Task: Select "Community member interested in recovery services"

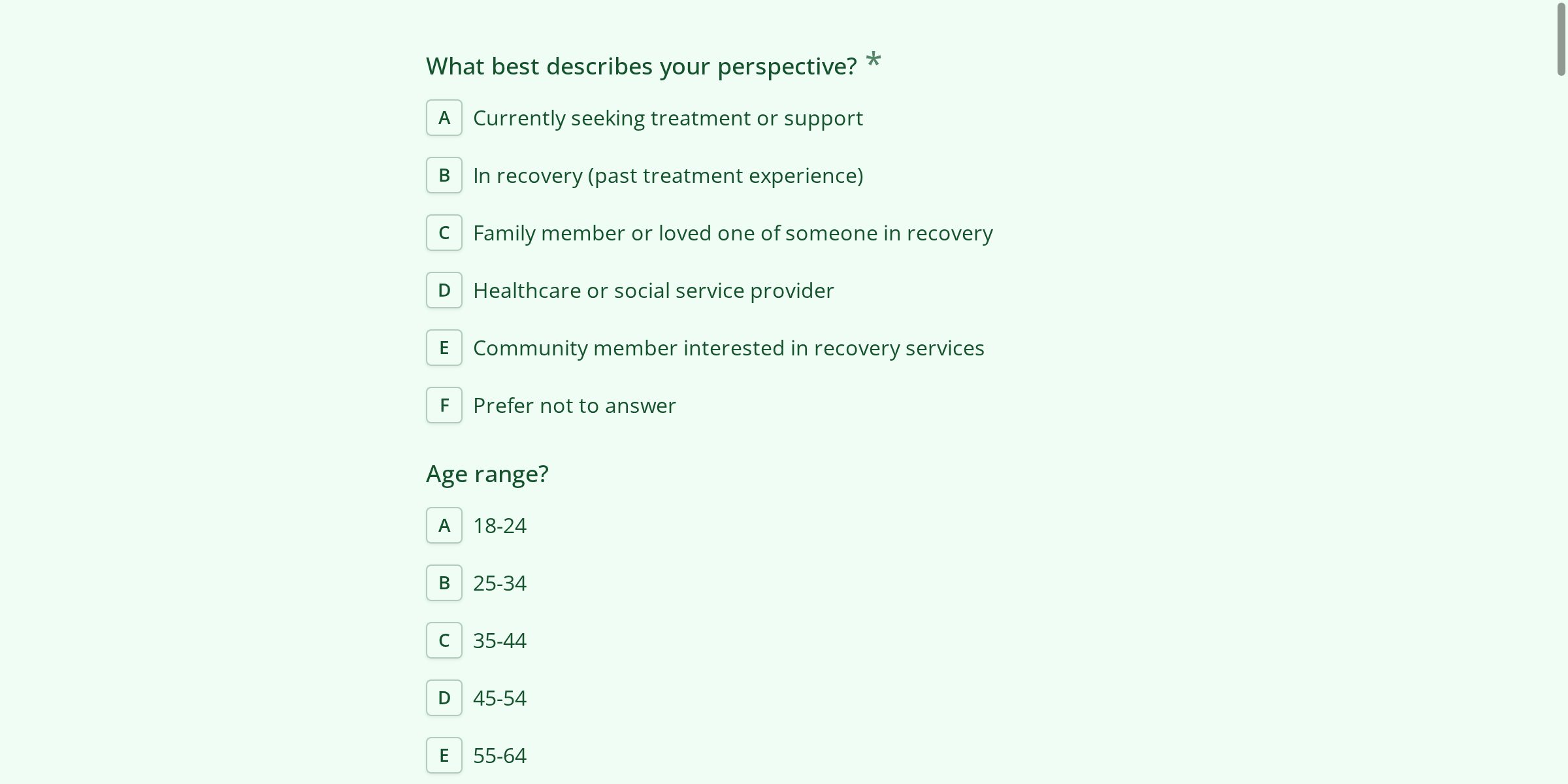Action: click(728, 348)
